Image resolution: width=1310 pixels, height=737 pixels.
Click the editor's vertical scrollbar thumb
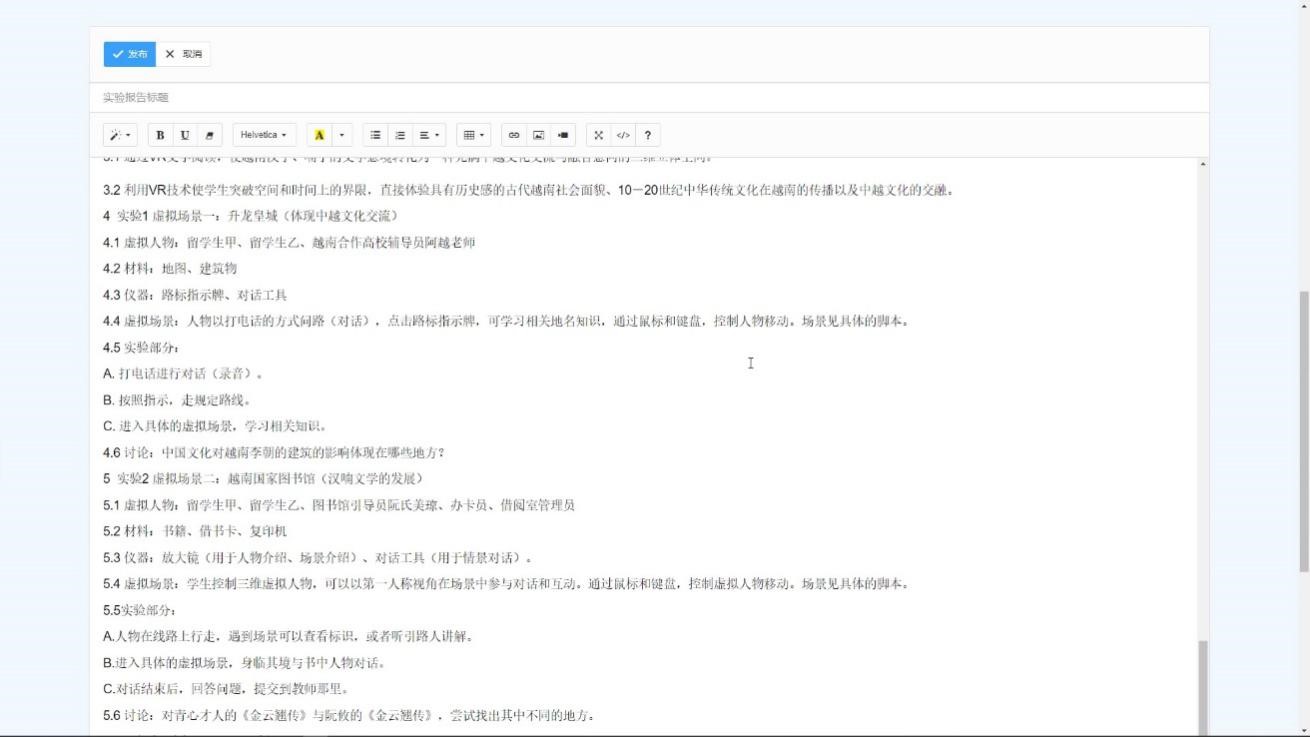pyautogui.click(x=1203, y=688)
